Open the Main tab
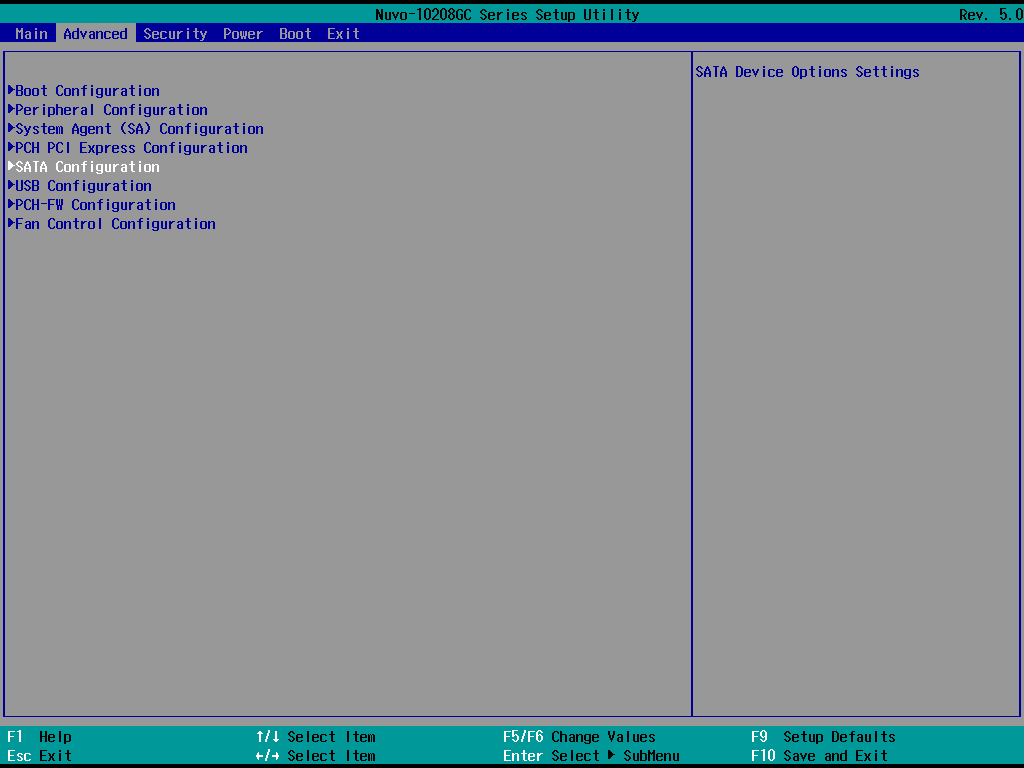1024x768 pixels. coord(31,34)
